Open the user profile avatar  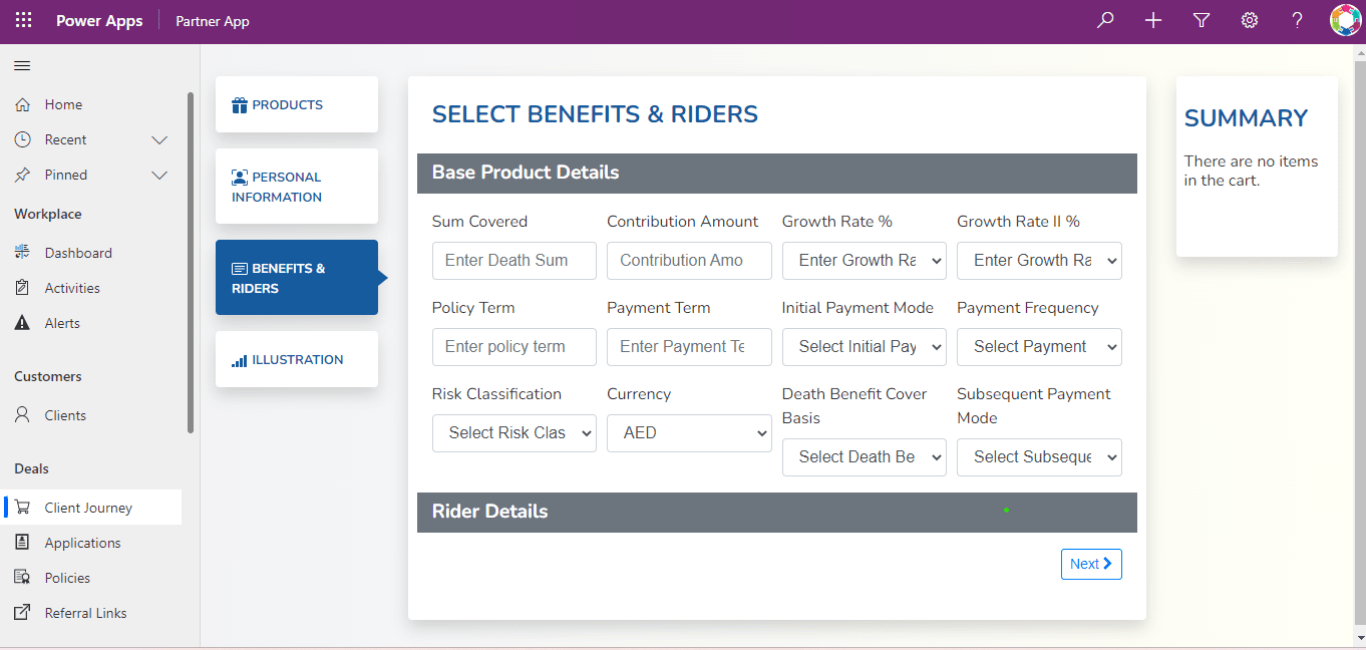point(1345,20)
